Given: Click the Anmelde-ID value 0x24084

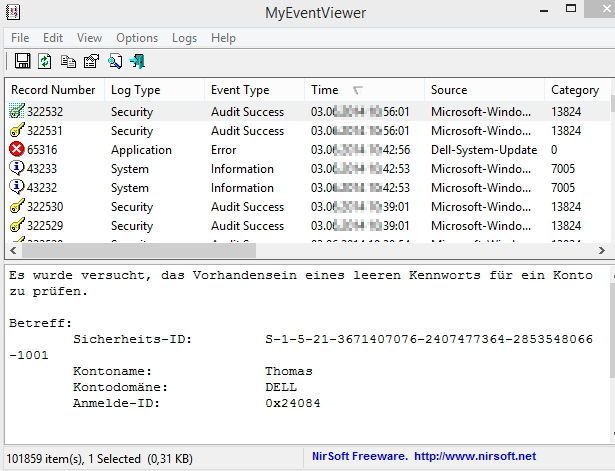Looking at the screenshot, I should [x=293, y=403].
